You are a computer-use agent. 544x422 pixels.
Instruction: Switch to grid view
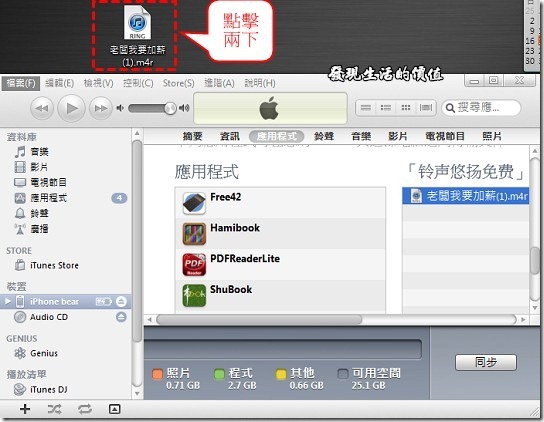(x=406, y=108)
